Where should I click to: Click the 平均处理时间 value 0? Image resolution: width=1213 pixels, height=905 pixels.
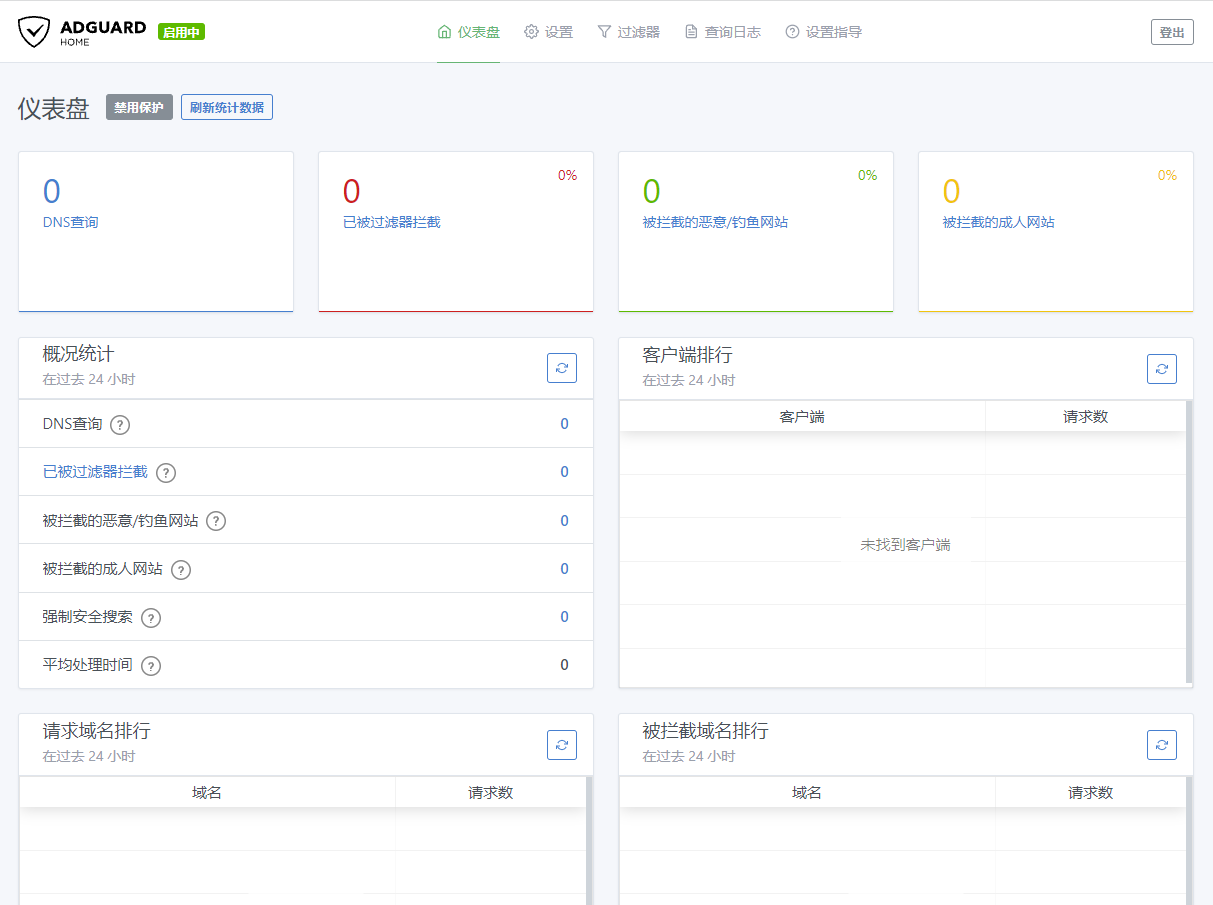click(x=564, y=665)
